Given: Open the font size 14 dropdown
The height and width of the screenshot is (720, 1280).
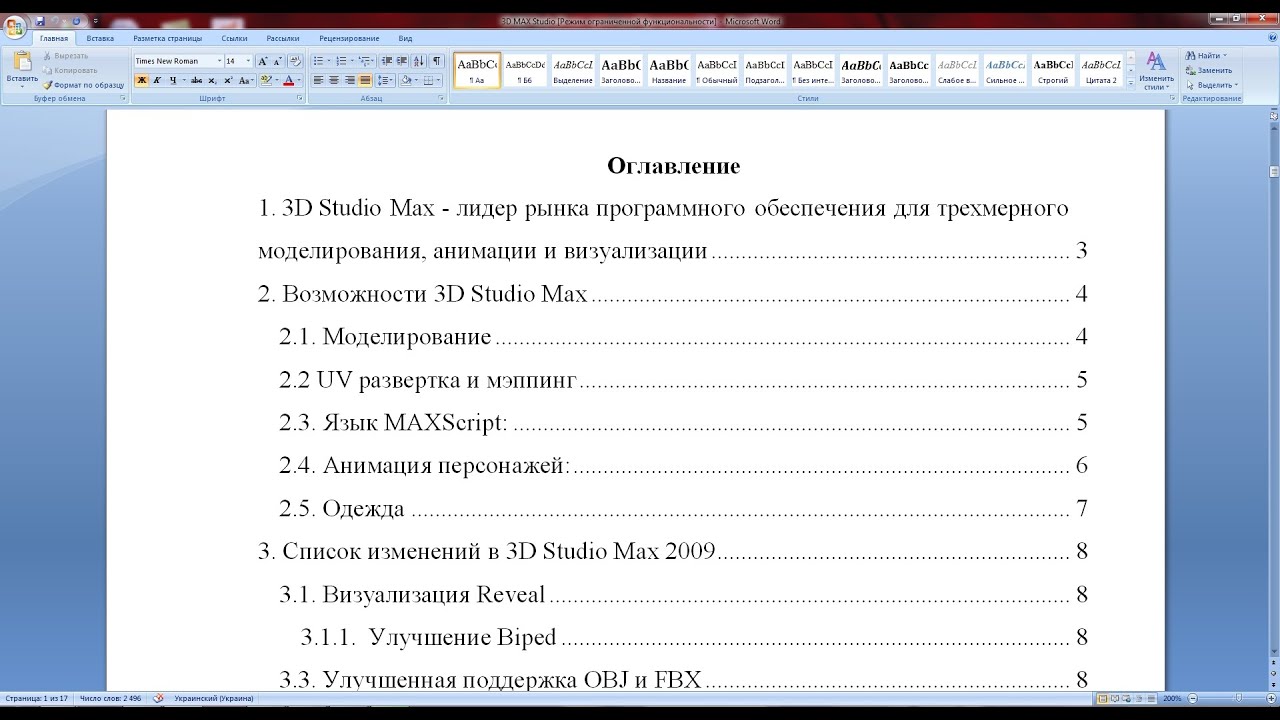Looking at the screenshot, I should point(248,61).
